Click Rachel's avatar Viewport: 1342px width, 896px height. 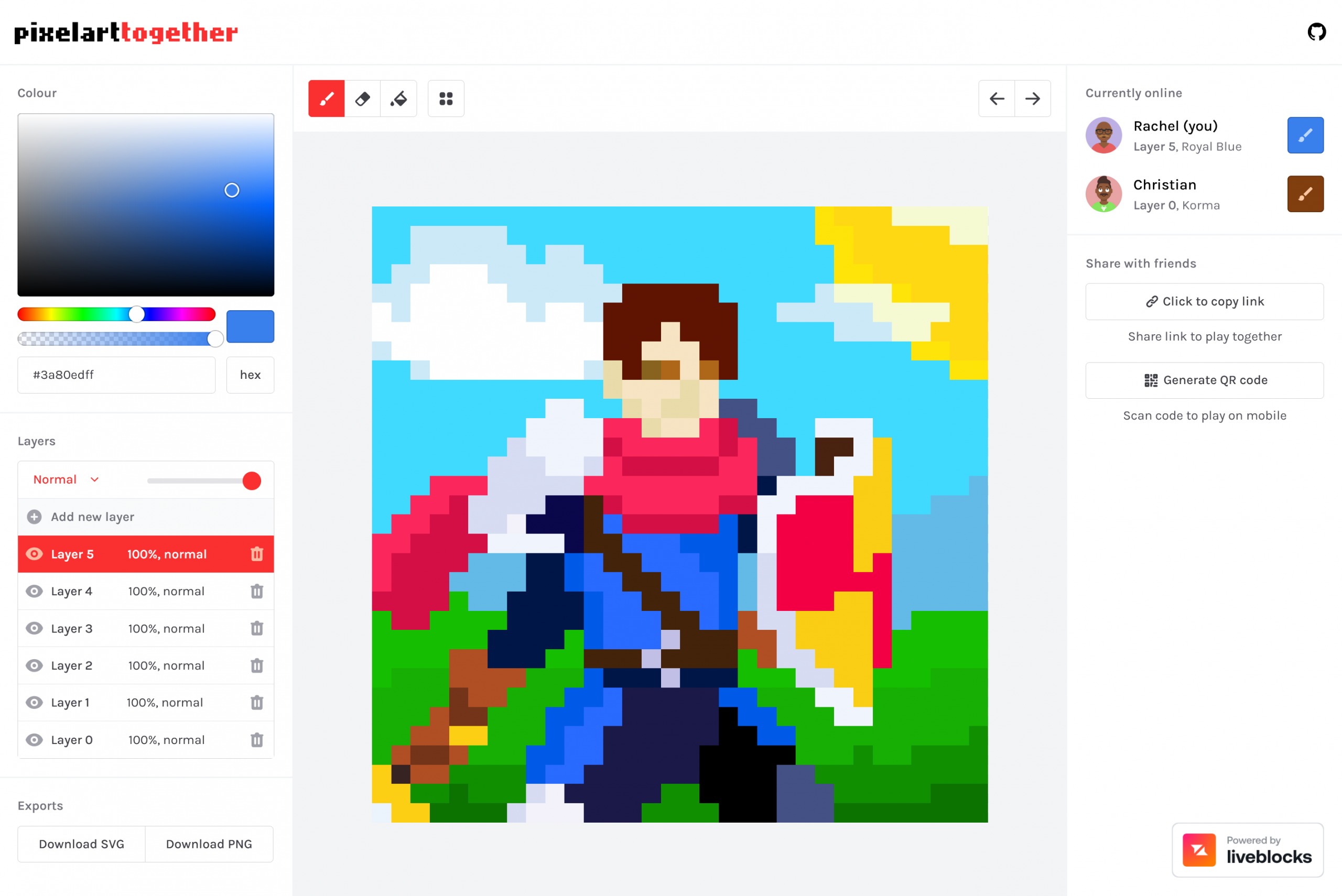click(1103, 135)
